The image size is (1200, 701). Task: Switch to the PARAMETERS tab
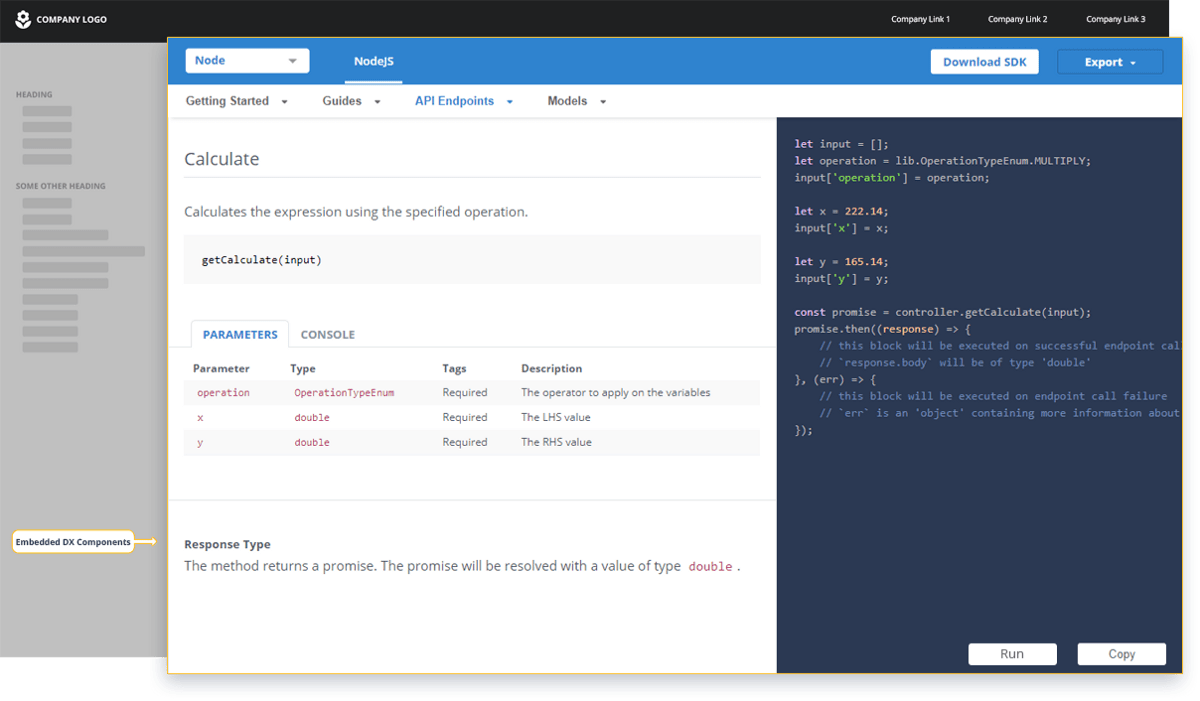pos(240,335)
